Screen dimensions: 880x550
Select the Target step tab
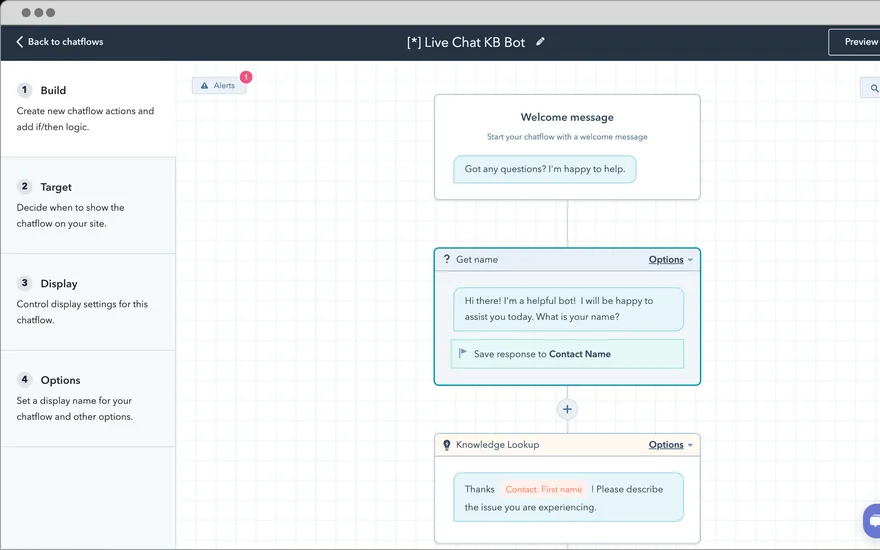tap(88, 205)
